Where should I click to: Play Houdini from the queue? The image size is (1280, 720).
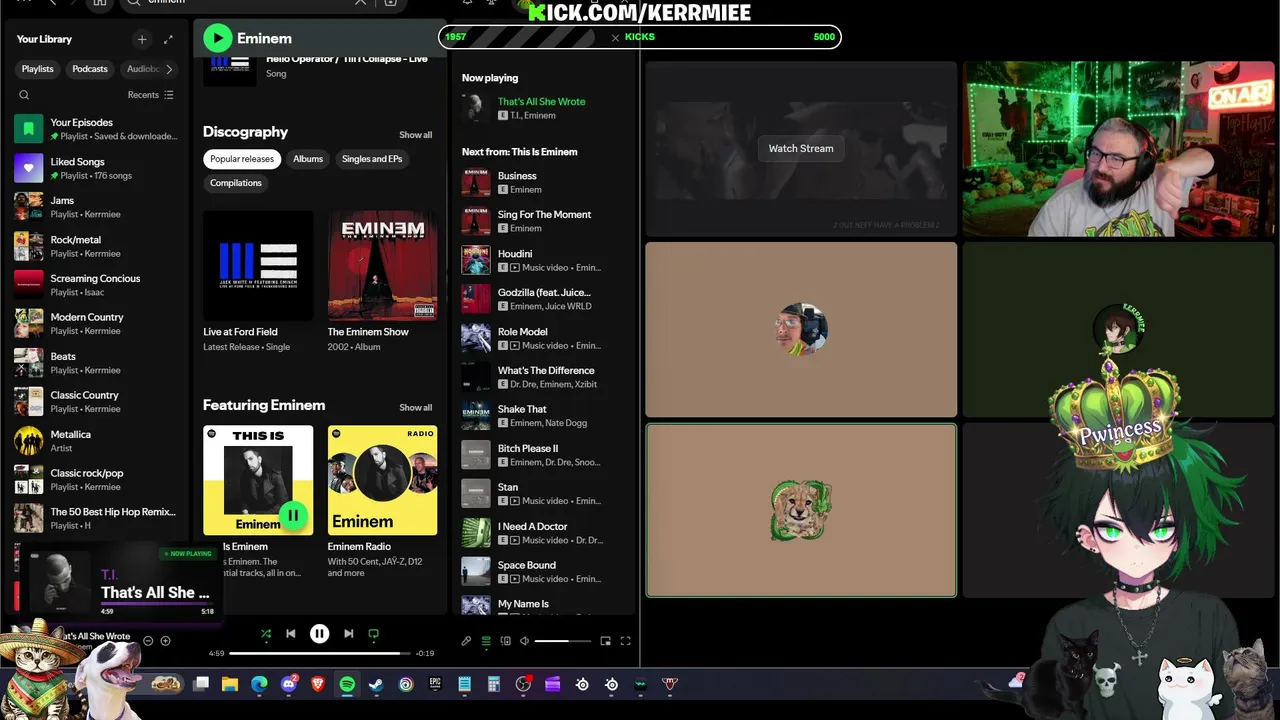(x=545, y=260)
